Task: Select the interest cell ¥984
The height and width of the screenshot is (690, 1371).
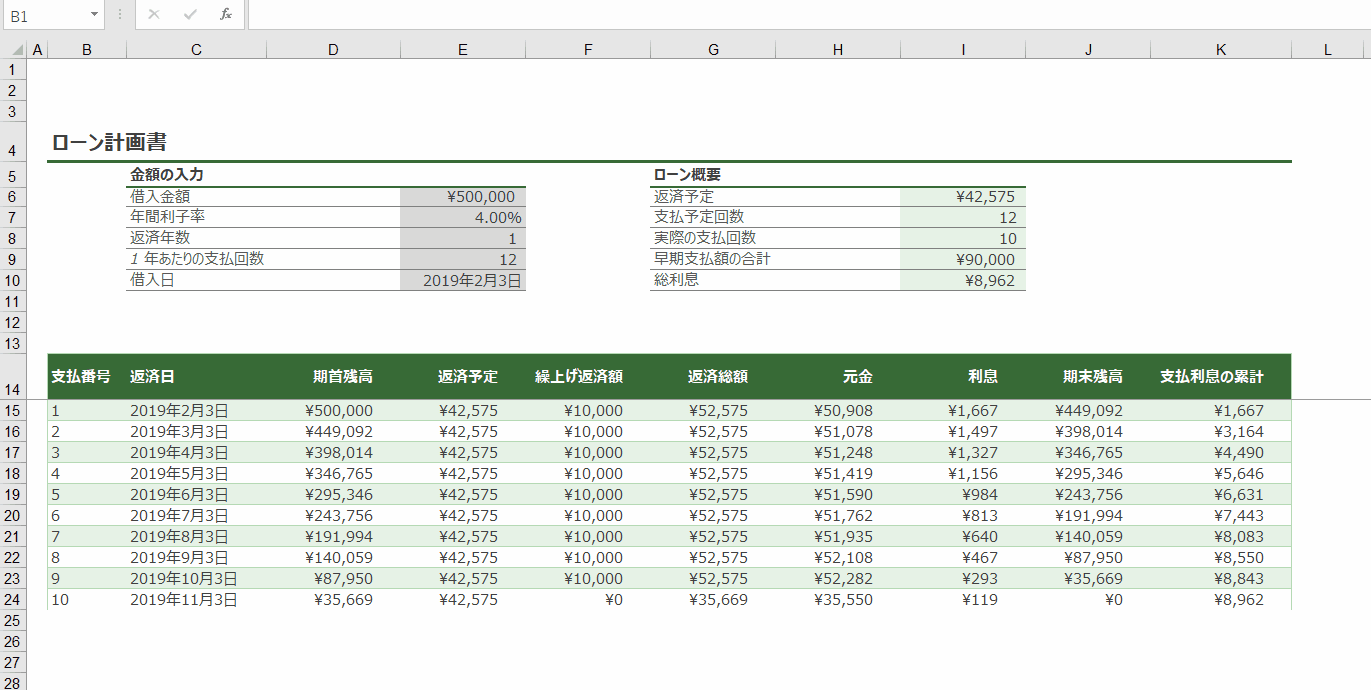Action: pos(963,495)
